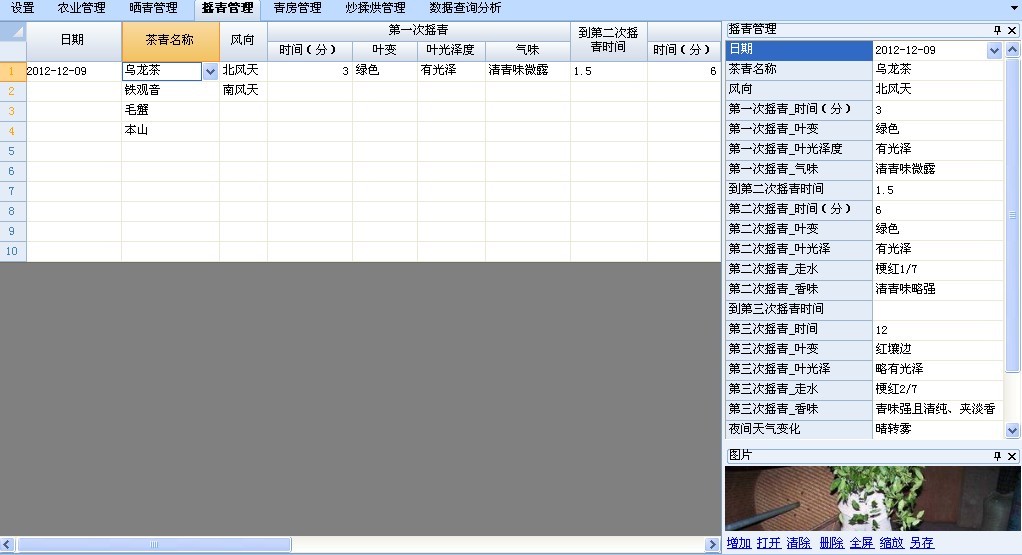Click the horizontal scrollbar thumb of grid
The height and width of the screenshot is (555, 1022).
click(x=155, y=545)
